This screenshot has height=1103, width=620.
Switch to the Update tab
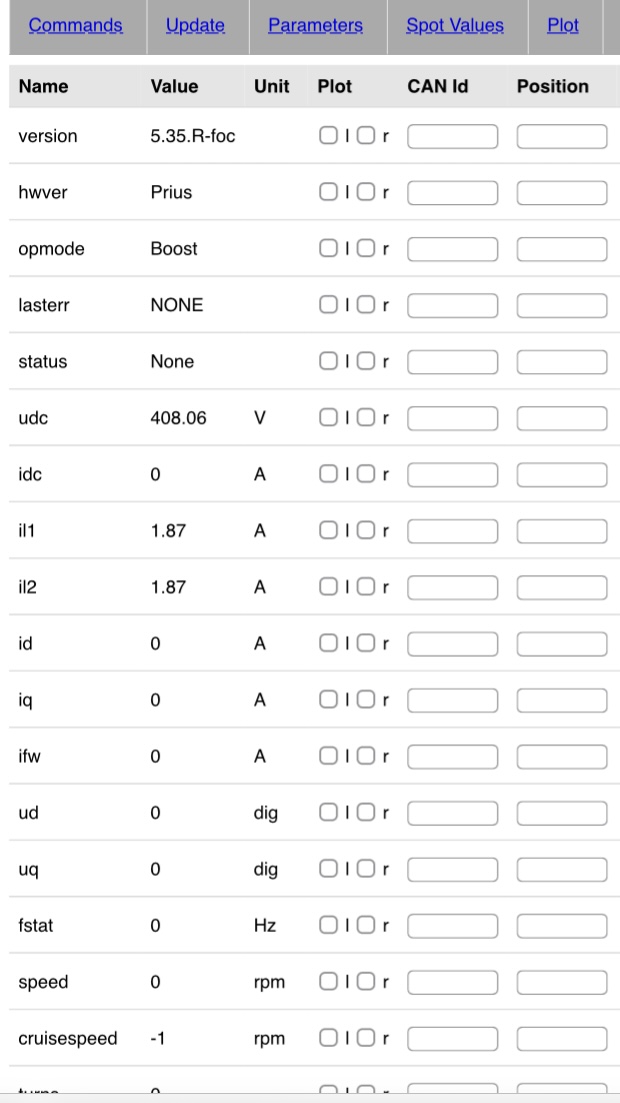[x=195, y=26]
